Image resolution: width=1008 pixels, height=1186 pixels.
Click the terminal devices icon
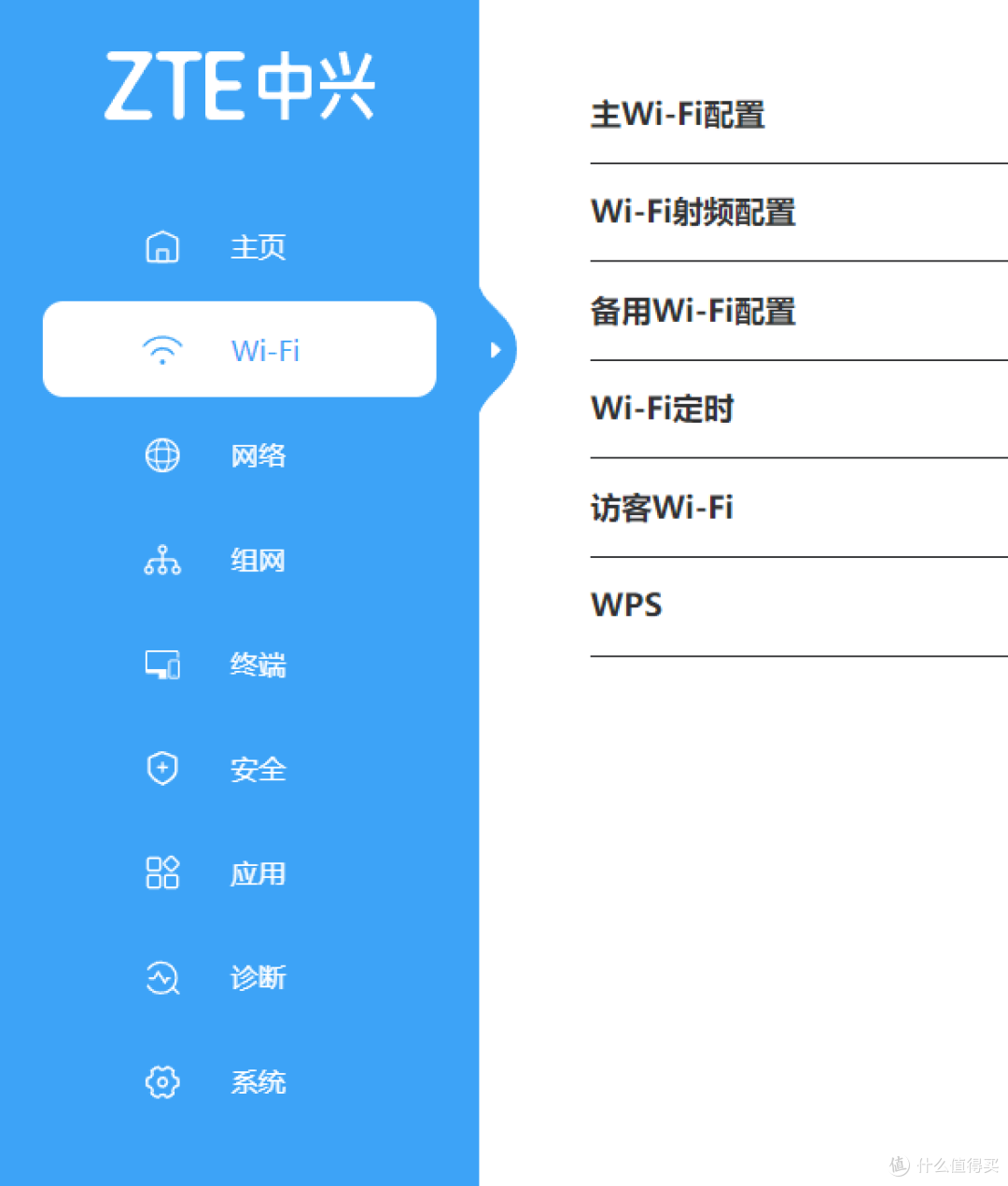pyautogui.click(x=162, y=664)
